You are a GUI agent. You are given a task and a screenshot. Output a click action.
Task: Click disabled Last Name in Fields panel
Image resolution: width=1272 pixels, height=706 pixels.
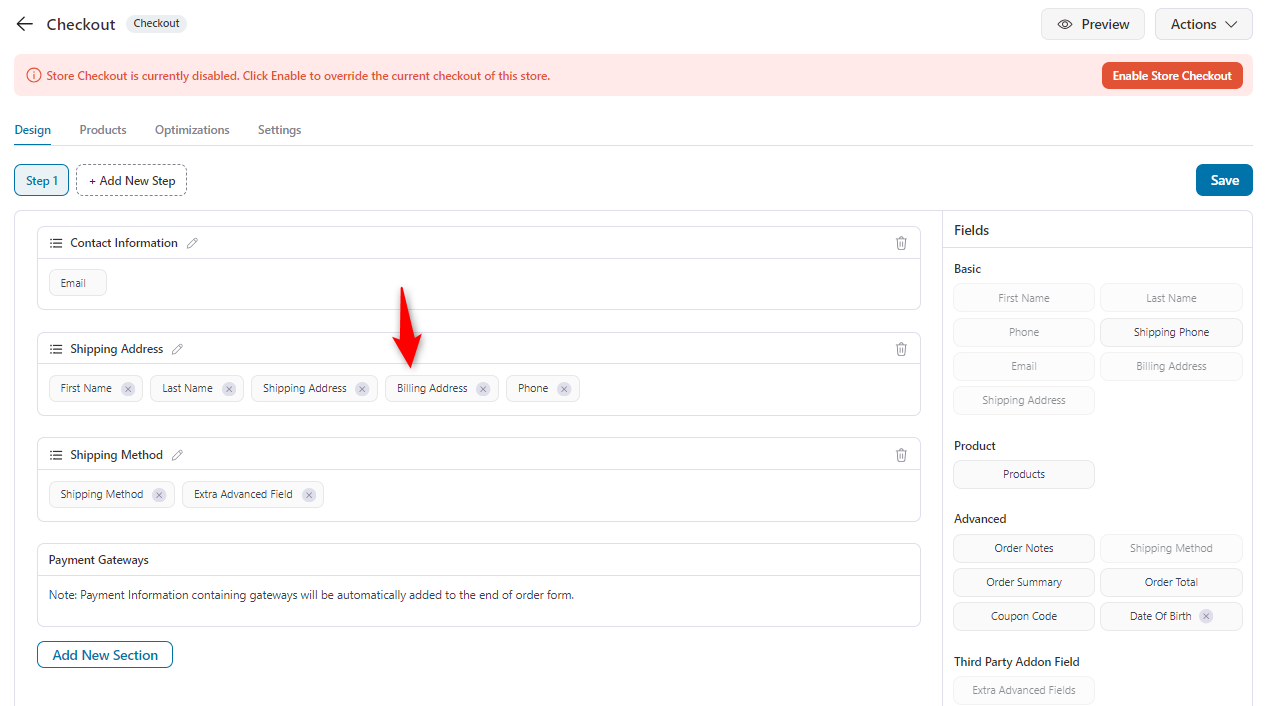pyautogui.click(x=1171, y=298)
